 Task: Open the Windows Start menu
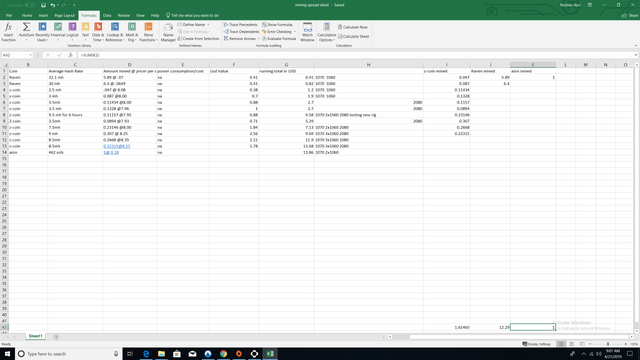pos(7,353)
